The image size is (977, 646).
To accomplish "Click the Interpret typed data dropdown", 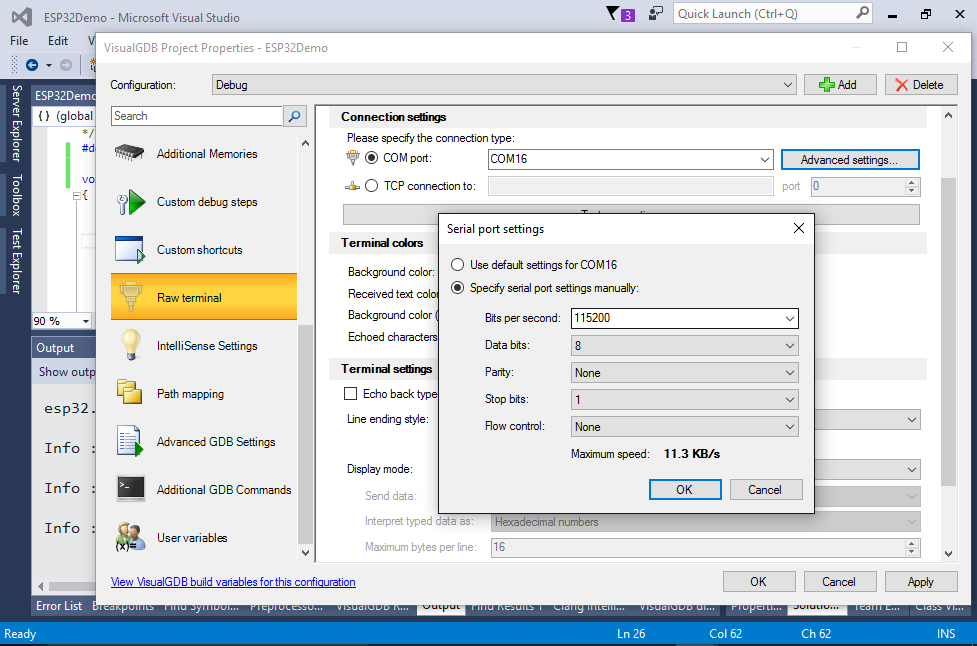I will [x=705, y=521].
